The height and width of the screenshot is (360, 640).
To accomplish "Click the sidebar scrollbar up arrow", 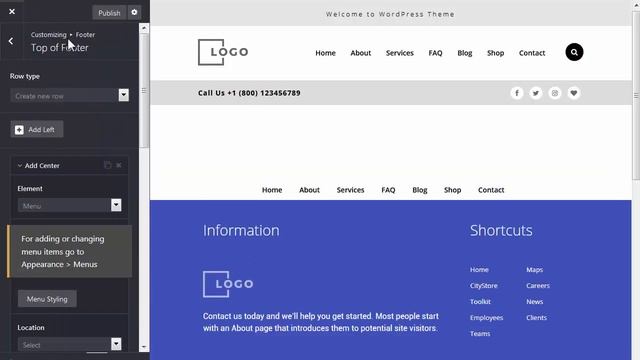I will pos(144,28).
